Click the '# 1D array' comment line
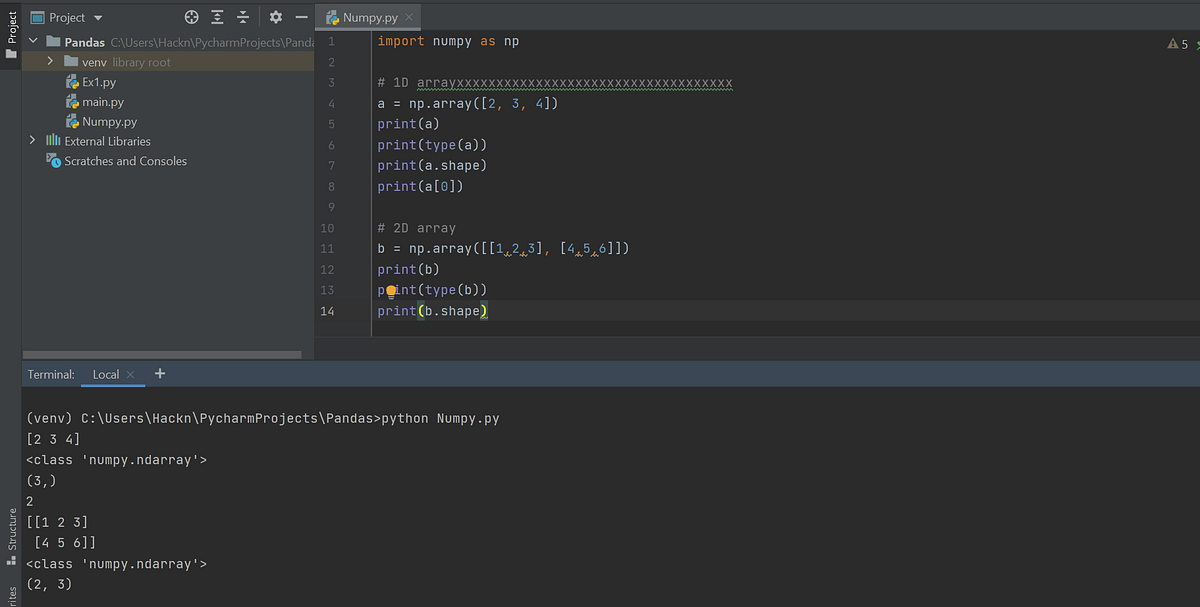 point(555,83)
